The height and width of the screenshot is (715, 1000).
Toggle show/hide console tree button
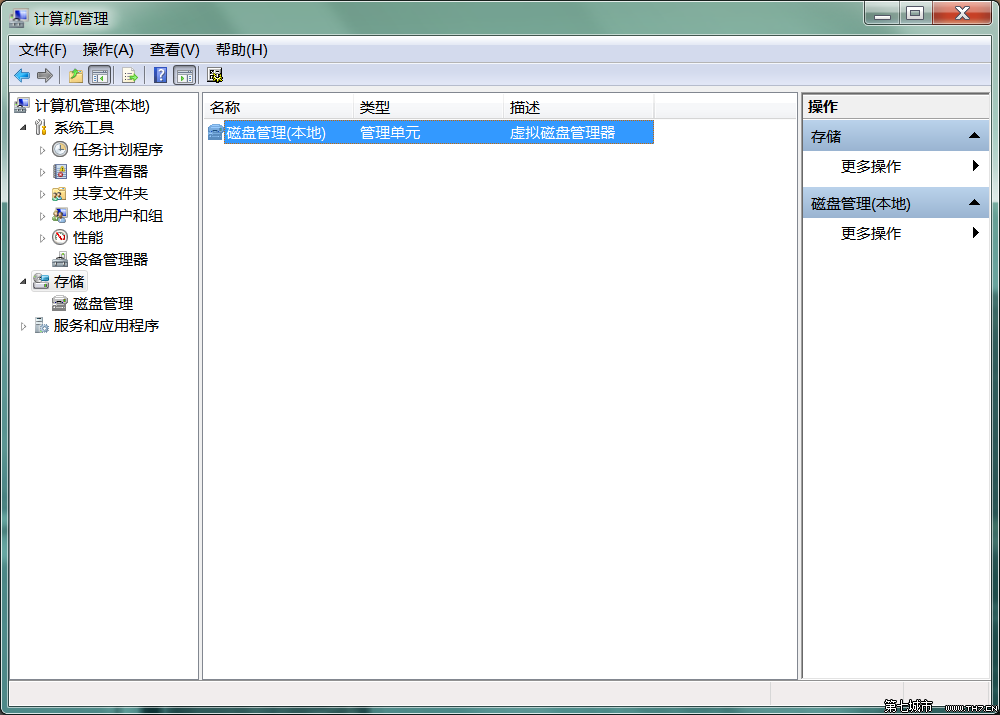pos(99,76)
